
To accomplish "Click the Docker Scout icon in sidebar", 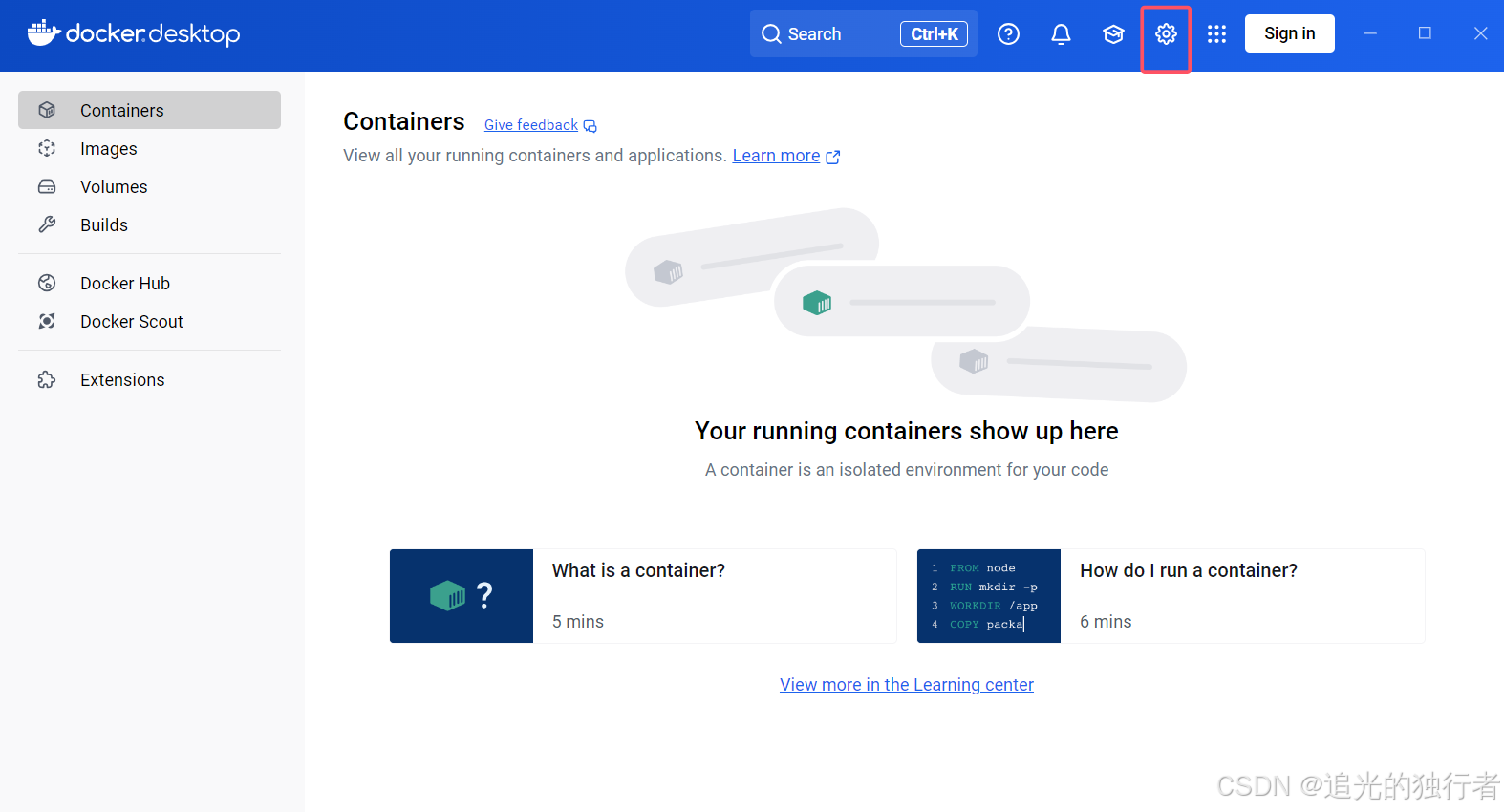I will (47, 321).
